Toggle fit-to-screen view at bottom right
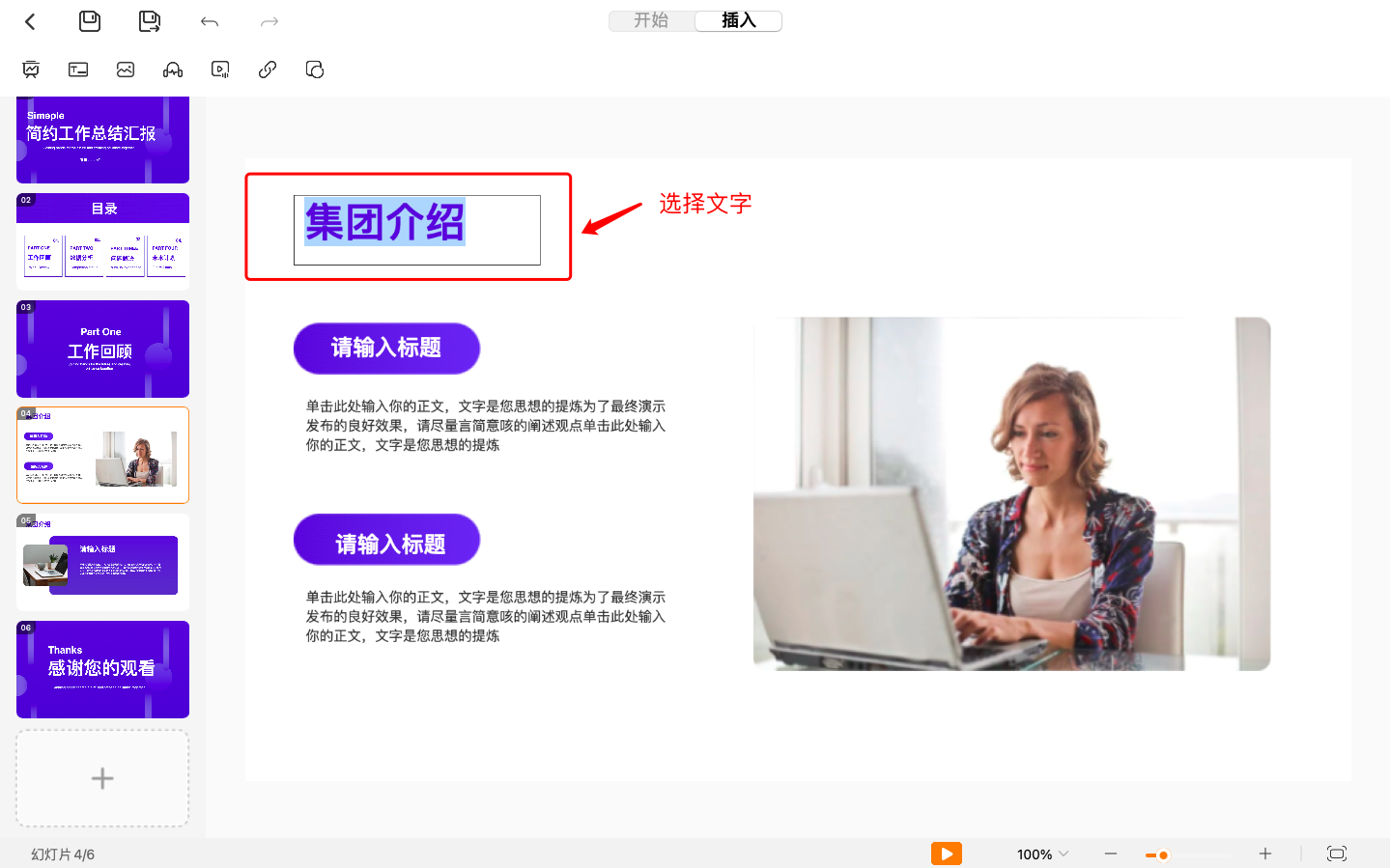The image size is (1390, 868). tap(1337, 854)
